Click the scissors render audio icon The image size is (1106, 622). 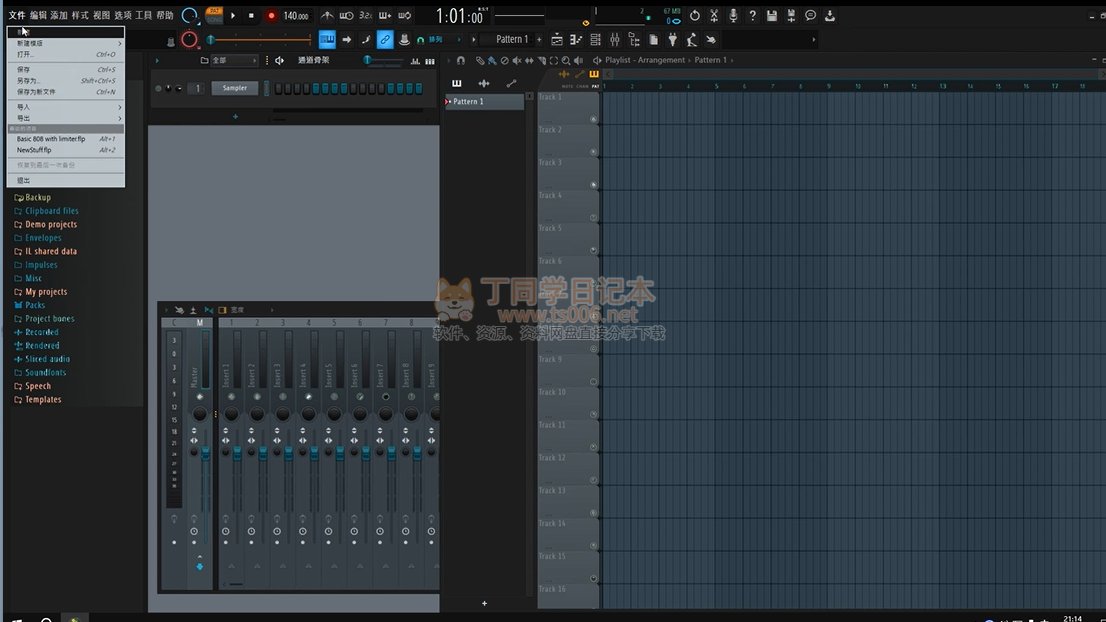(714, 16)
